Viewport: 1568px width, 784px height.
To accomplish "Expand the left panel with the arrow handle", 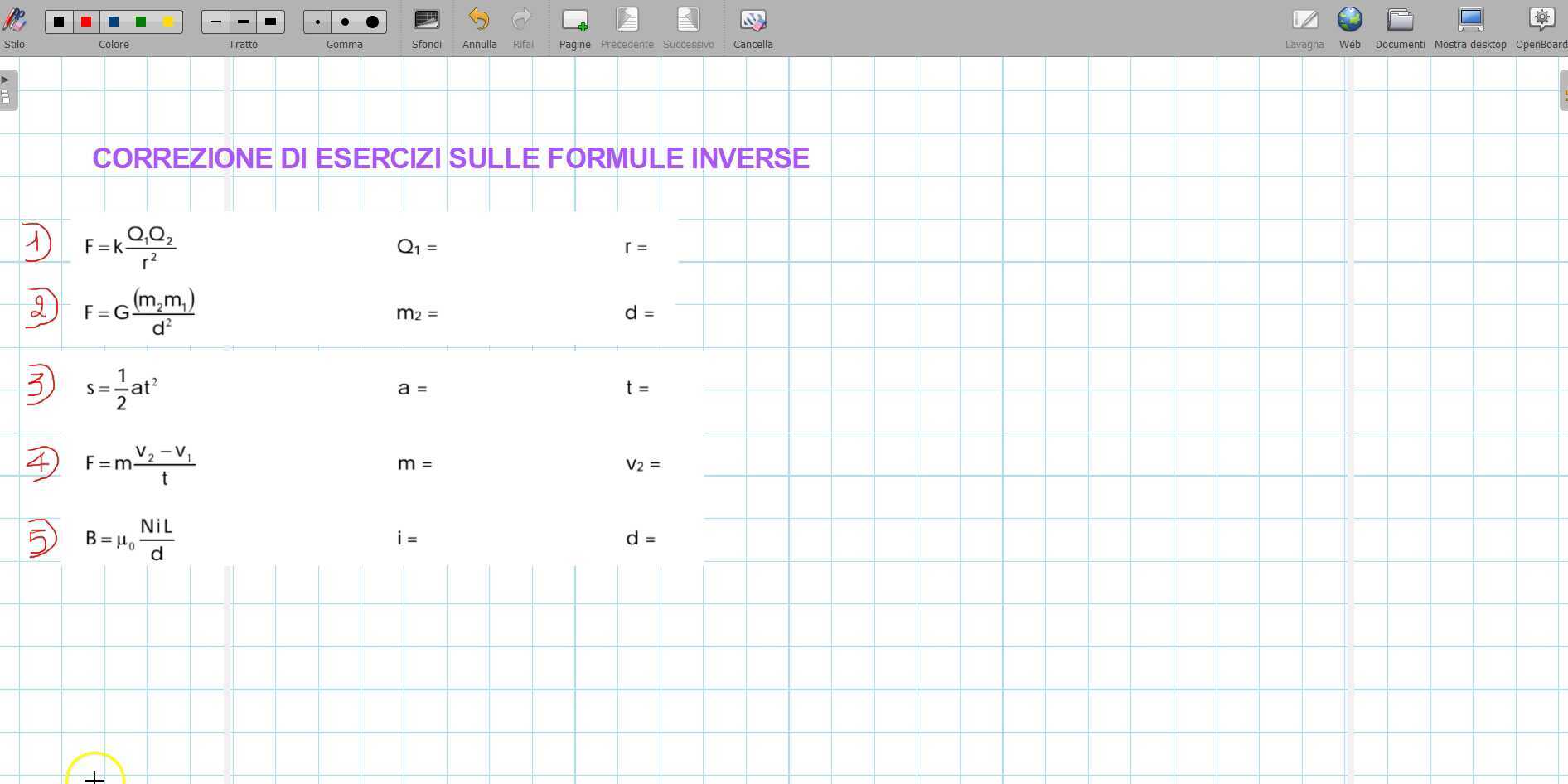I will [7, 79].
